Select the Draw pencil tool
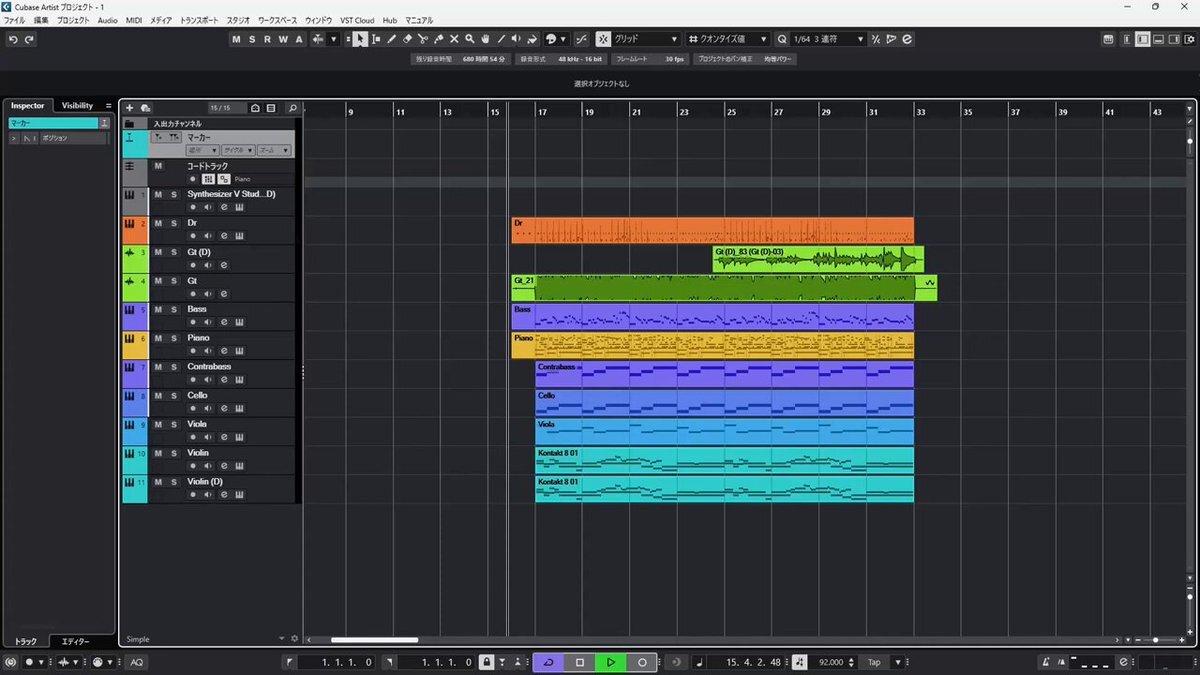The image size is (1200, 675). click(391, 39)
